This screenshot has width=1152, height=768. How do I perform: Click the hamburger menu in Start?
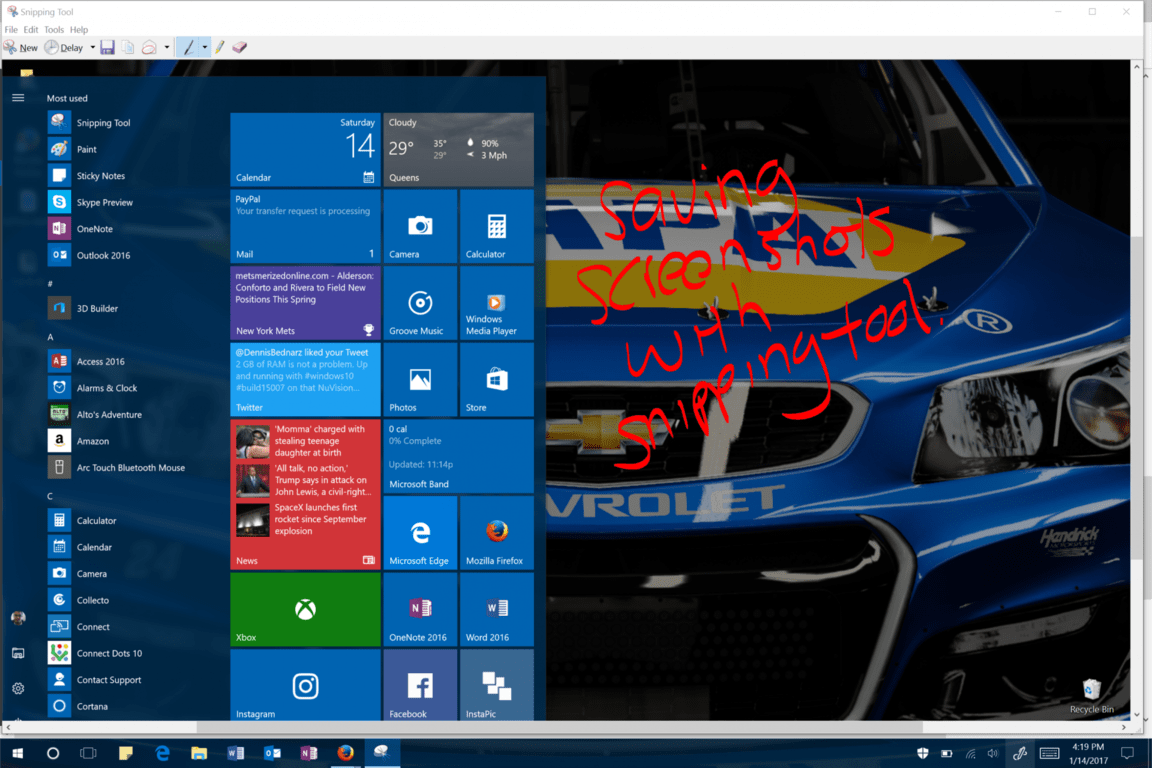(x=18, y=98)
